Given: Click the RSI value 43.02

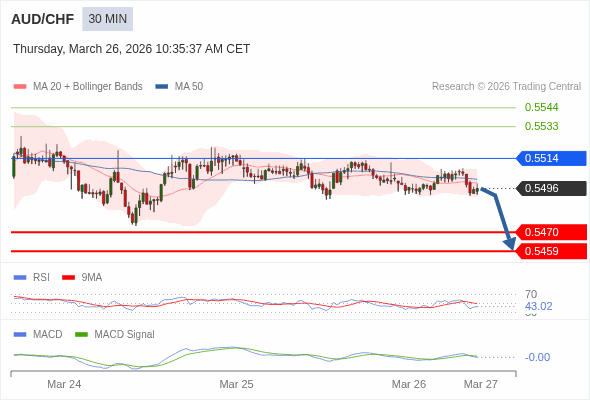Looking at the screenshot, I should (x=538, y=306).
